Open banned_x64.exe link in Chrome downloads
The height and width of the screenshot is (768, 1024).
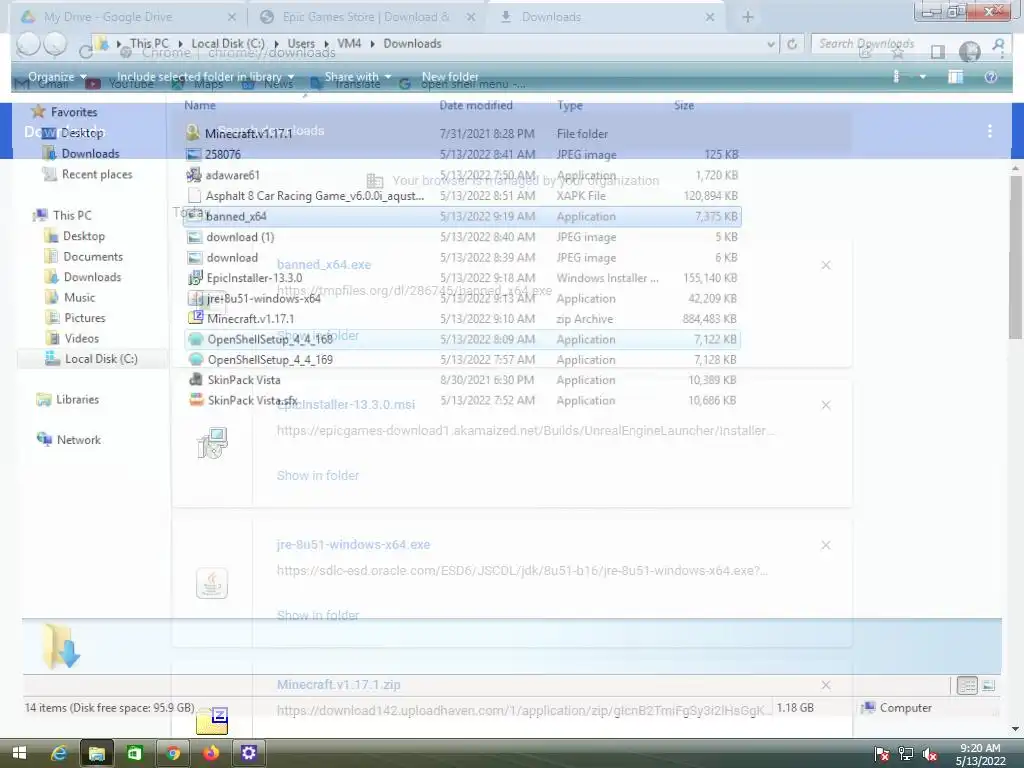[324, 264]
